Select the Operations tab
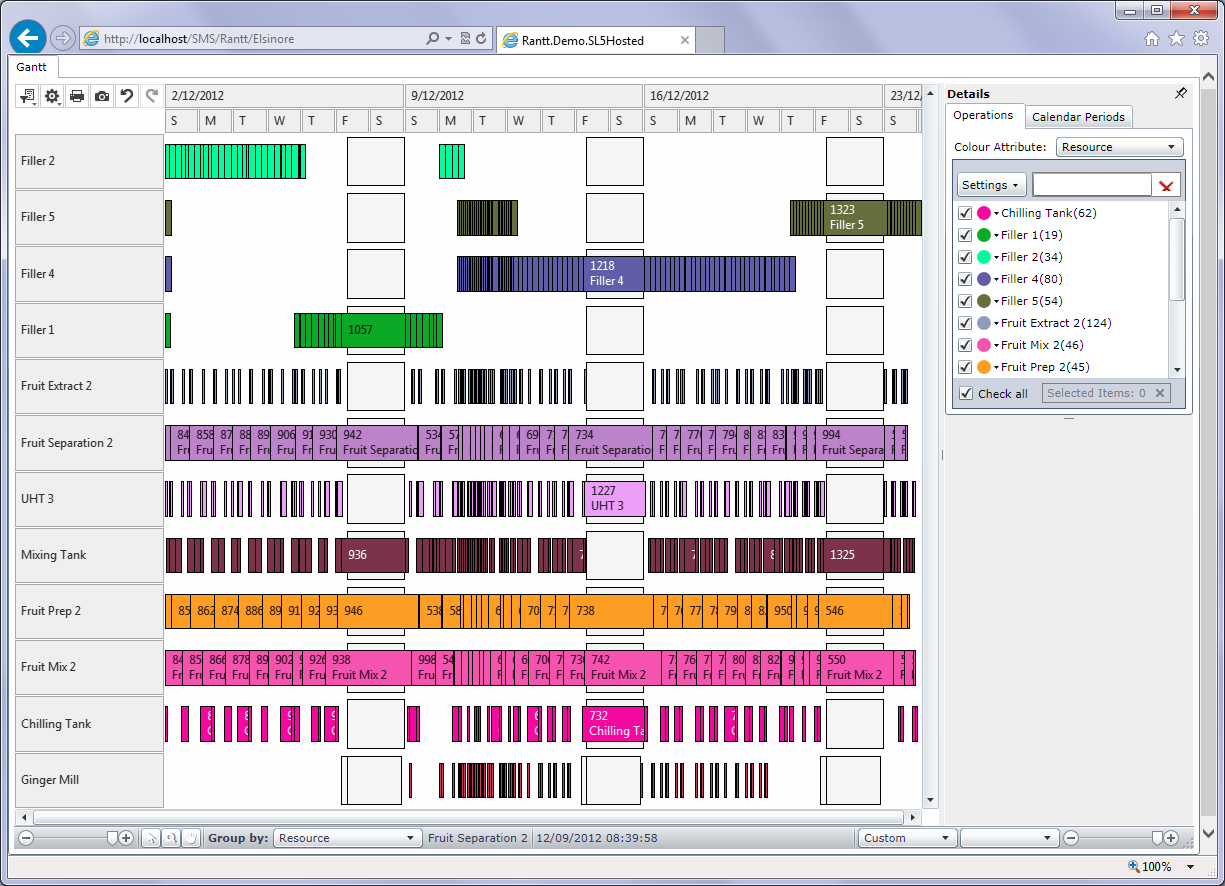Viewport: 1225px width, 886px height. pyautogui.click(x=983, y=116)
